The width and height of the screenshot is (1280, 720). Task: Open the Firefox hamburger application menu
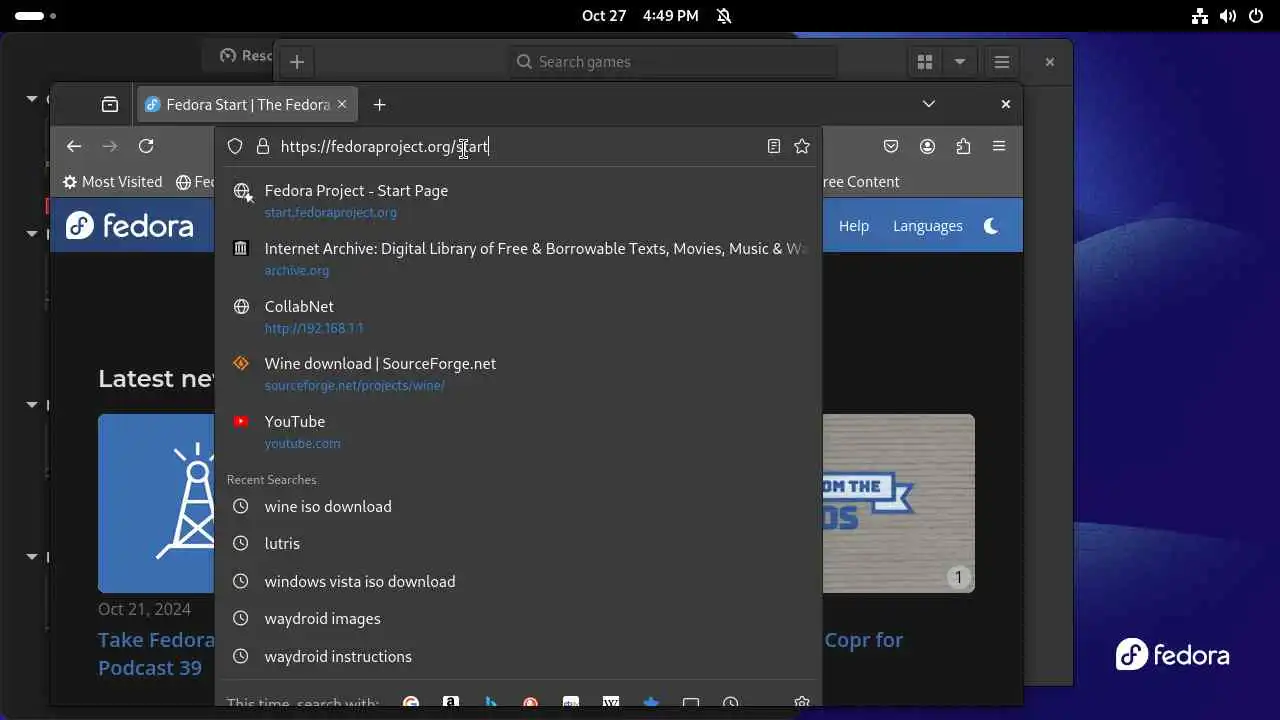(999, 146)
